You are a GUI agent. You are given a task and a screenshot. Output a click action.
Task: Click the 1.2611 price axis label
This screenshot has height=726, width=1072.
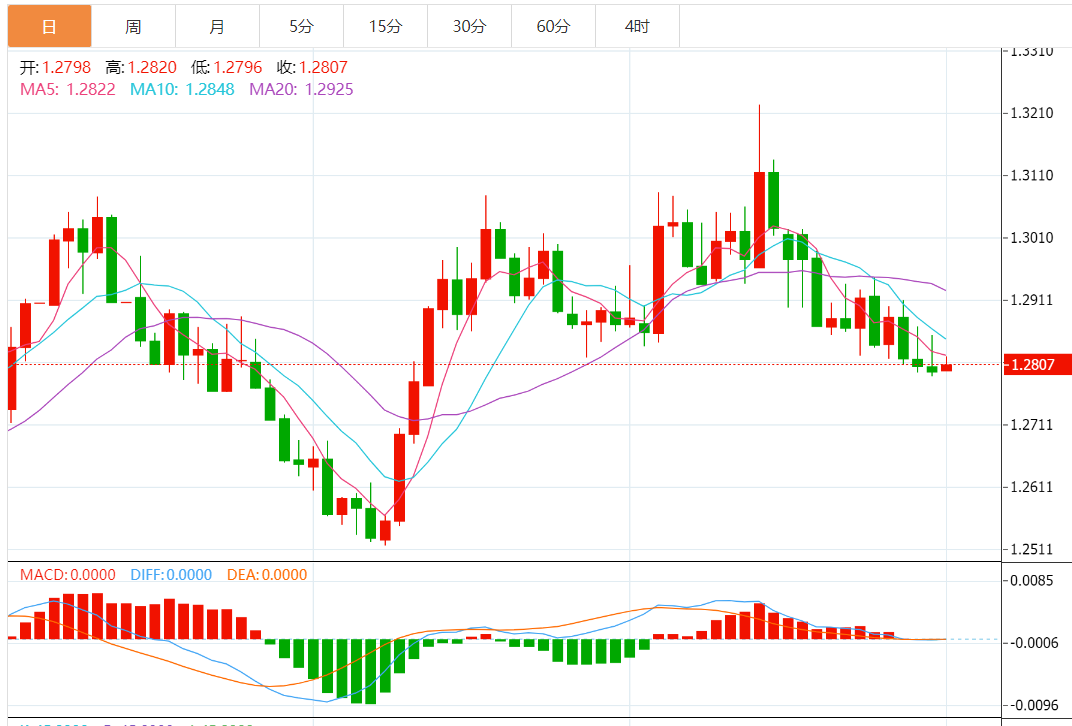[1032, 487]
